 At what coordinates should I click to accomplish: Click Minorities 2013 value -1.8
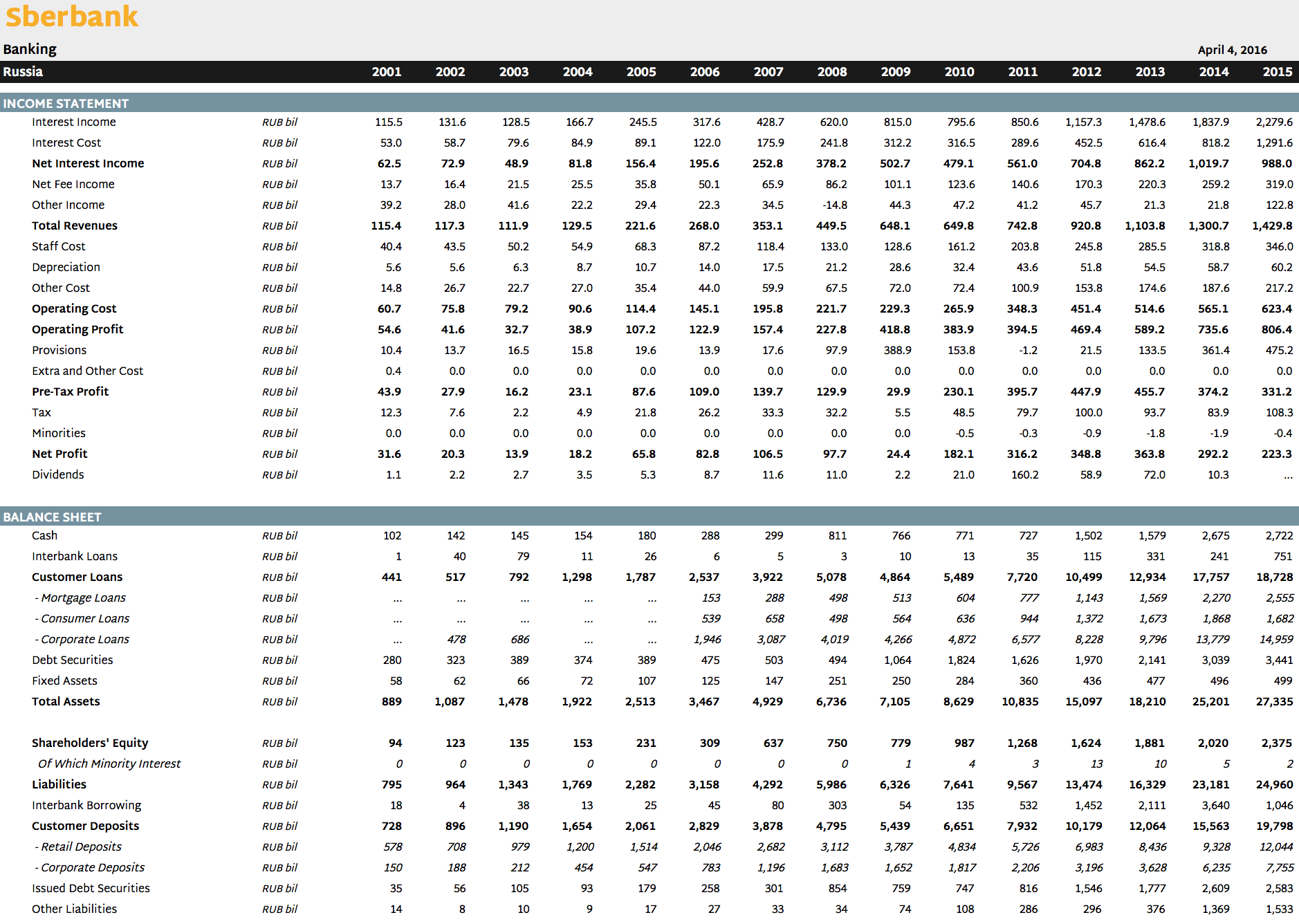(1156, 434)
